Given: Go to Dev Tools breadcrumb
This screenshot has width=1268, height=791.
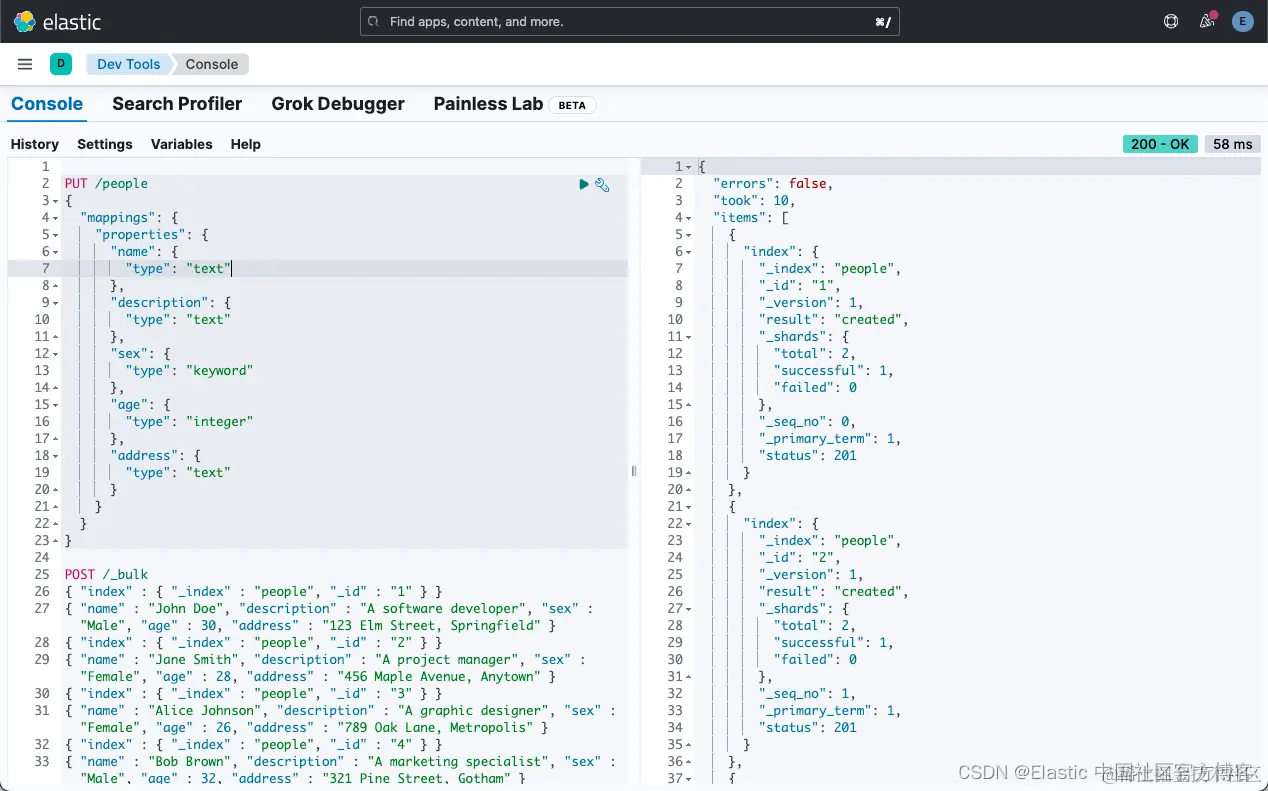Looking at the screenshot, I should tap(128, 64).
